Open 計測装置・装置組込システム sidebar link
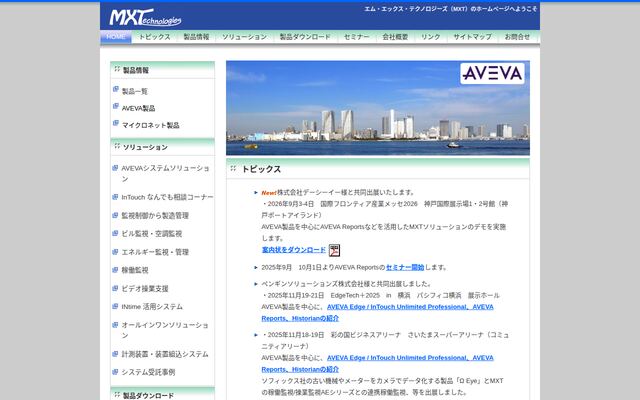Screen dimensions: 640x400 165,354
